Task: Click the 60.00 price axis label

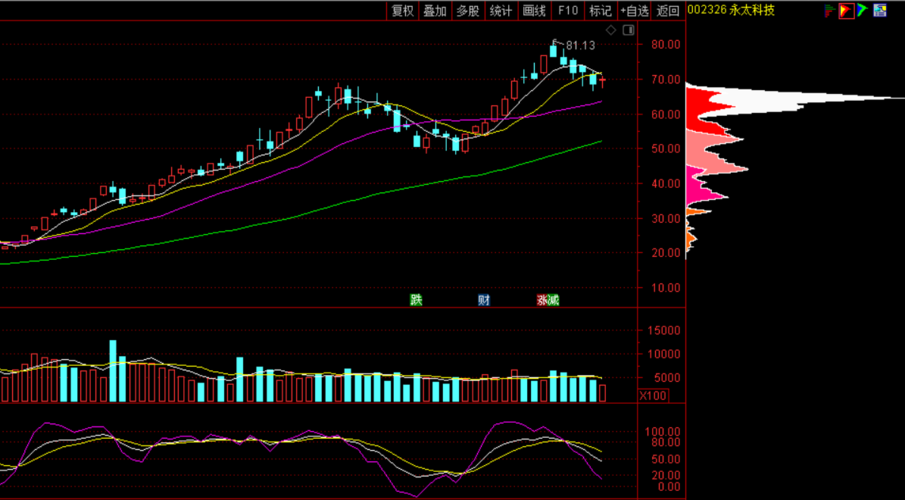Action: click(665, 114)
